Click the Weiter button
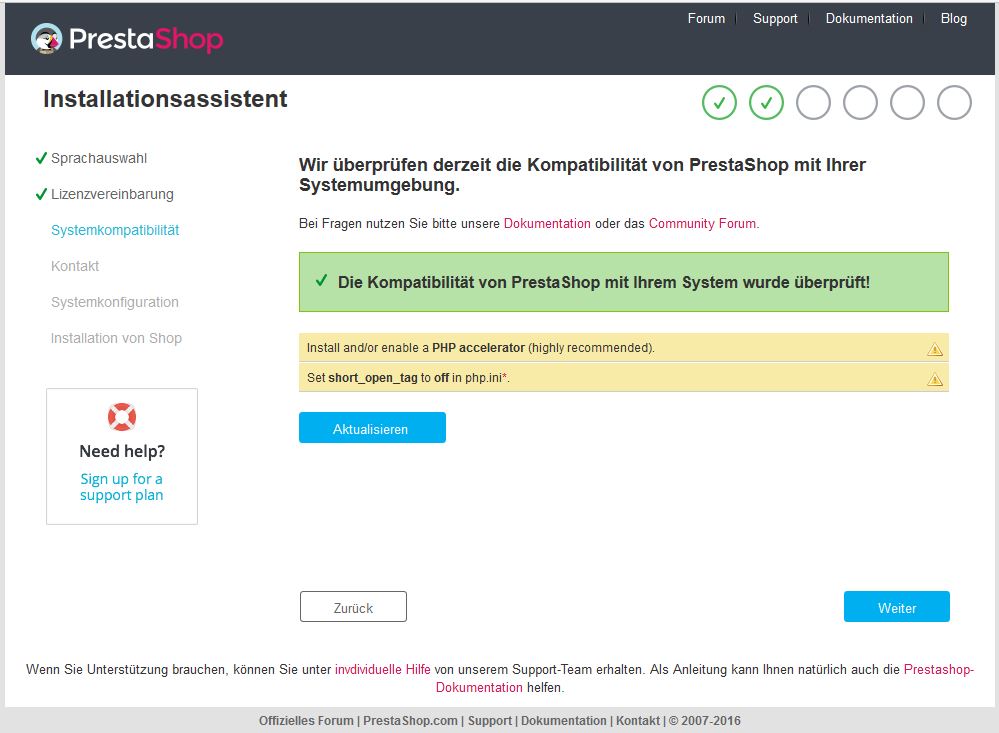The width and height of the screenshot is (999, 733). (896, 607)
